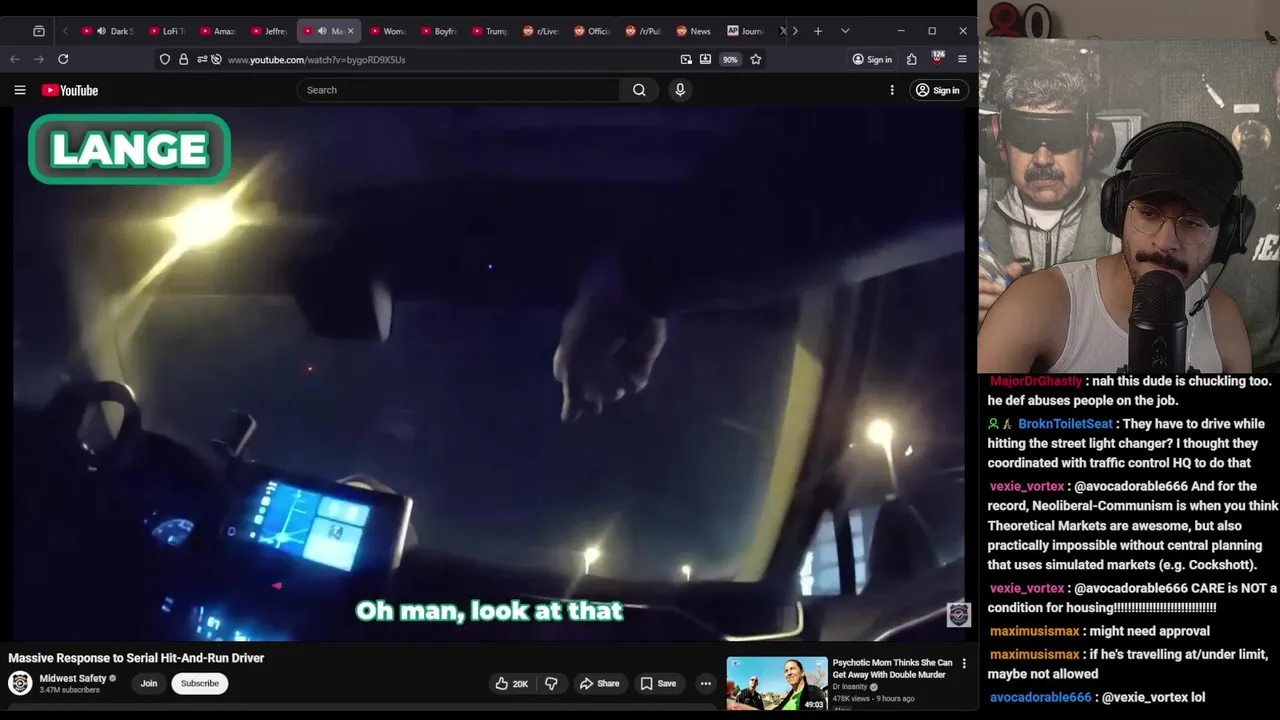Click the YouTube search magnifier button
This screenshot has height=720, width=1280.
click(639, 90)
